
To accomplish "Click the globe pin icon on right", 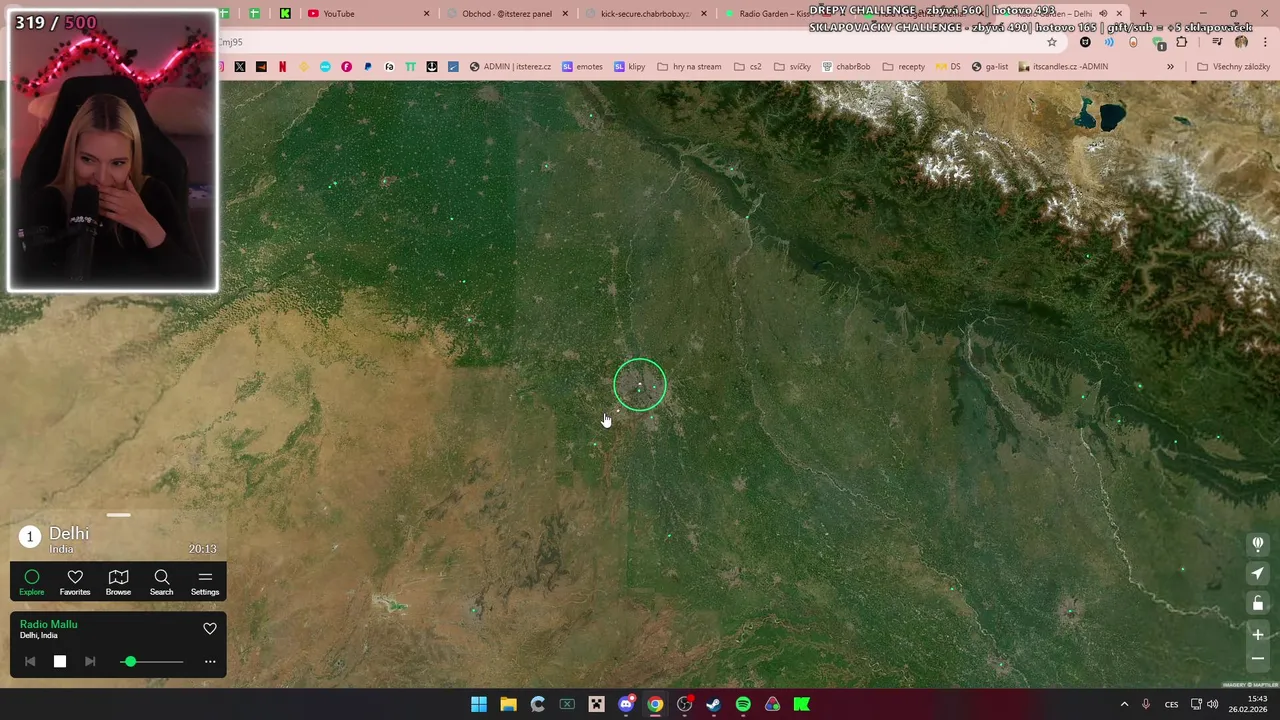I will click(x=1258, y=544).
